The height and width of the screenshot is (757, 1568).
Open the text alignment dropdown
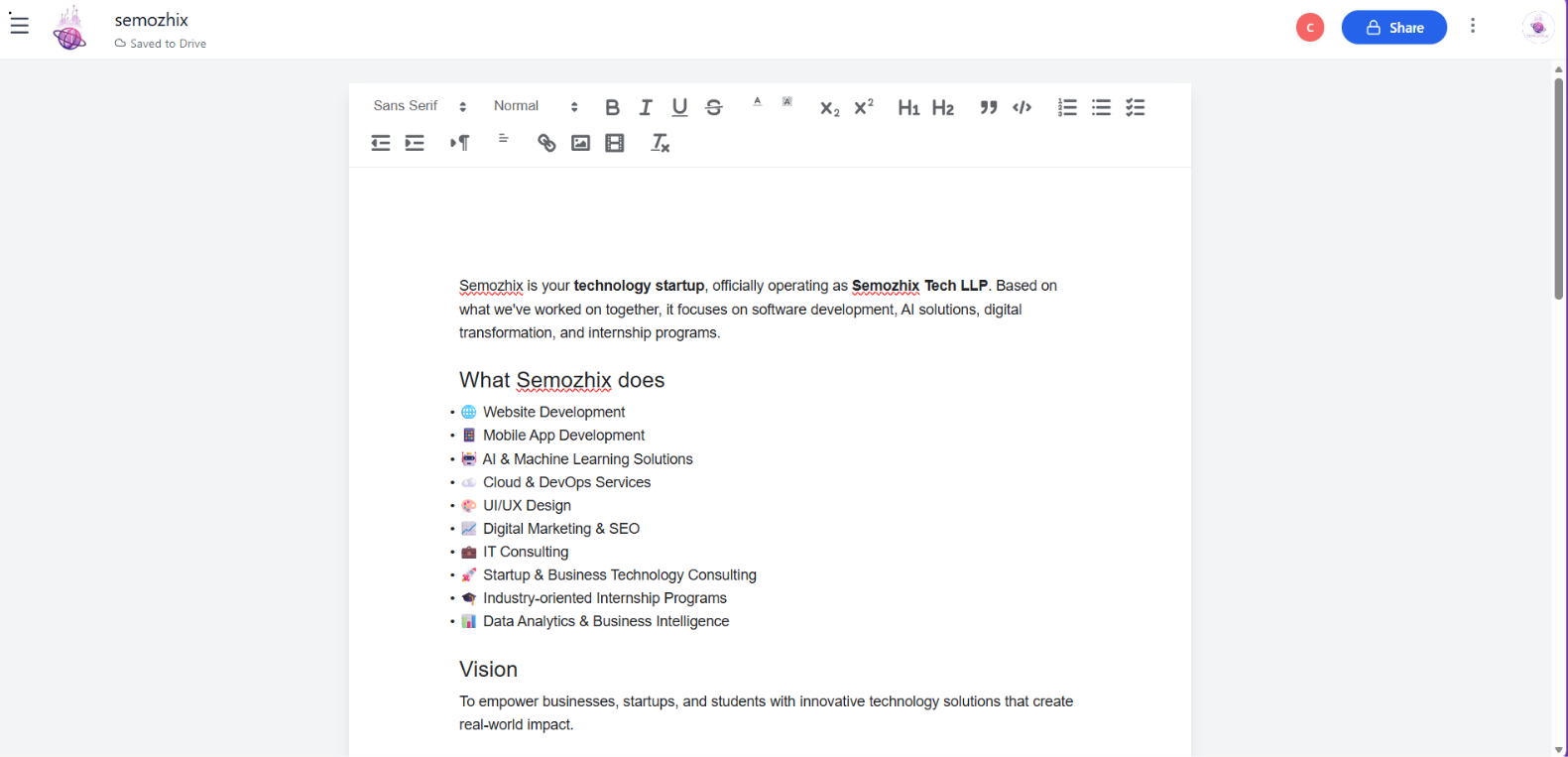pyautogui.click(x=504, y=139)
